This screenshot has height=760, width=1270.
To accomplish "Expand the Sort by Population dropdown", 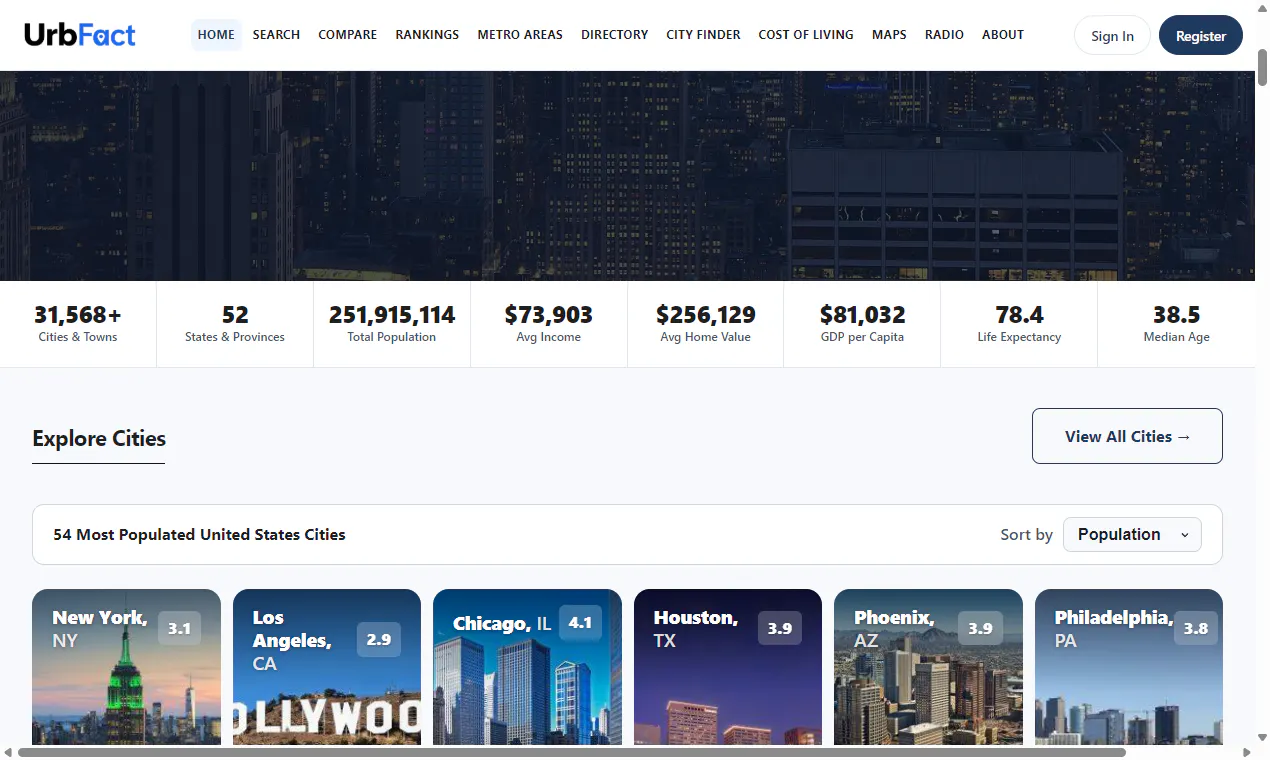I will [x=1132, y=534].
